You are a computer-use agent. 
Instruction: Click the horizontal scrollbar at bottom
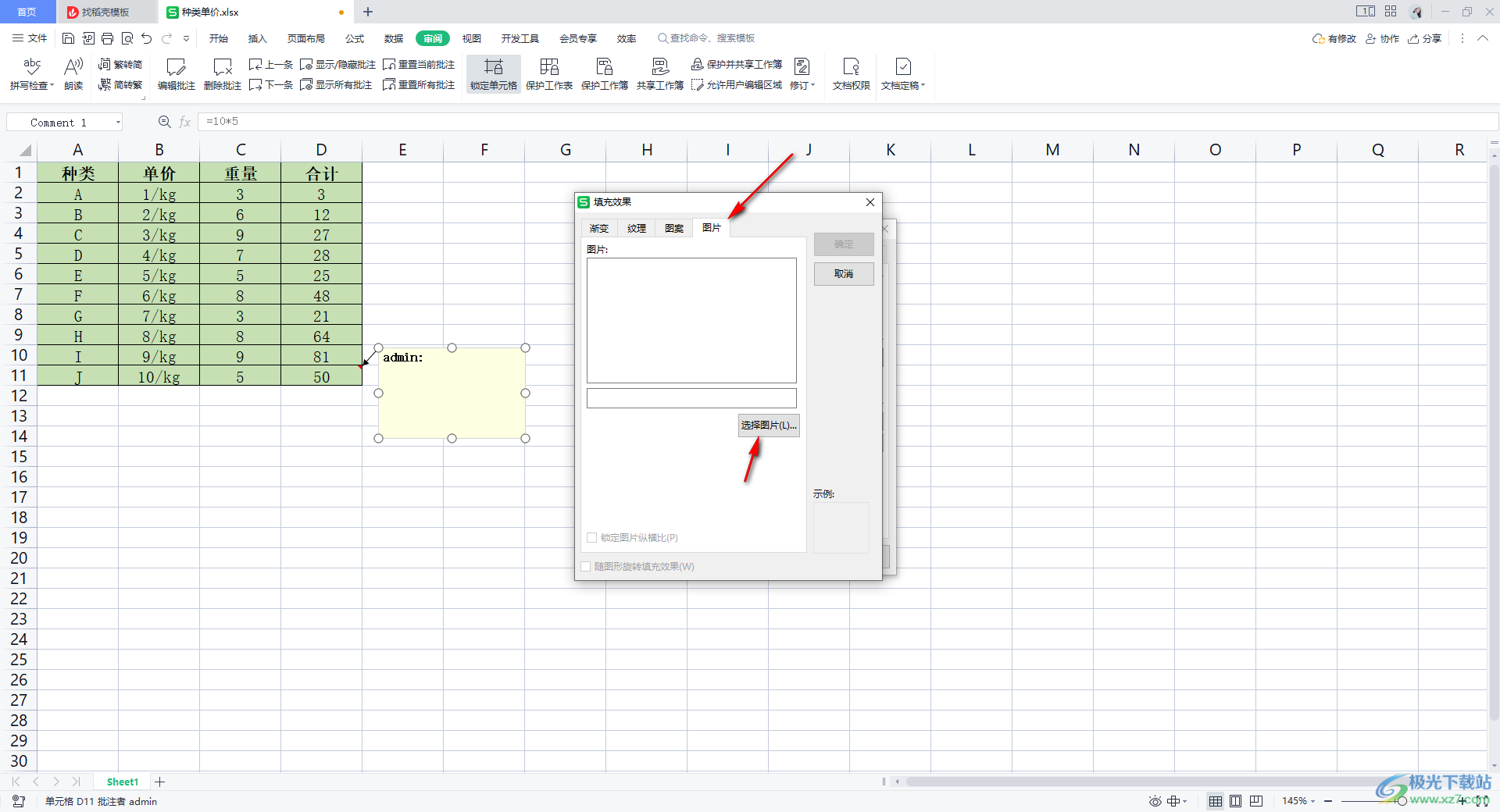(1156, 782)
